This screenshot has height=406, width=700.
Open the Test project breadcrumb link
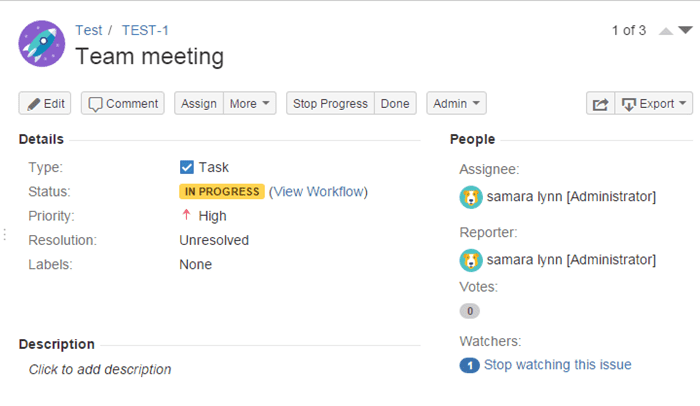click(x=88, y=30)
